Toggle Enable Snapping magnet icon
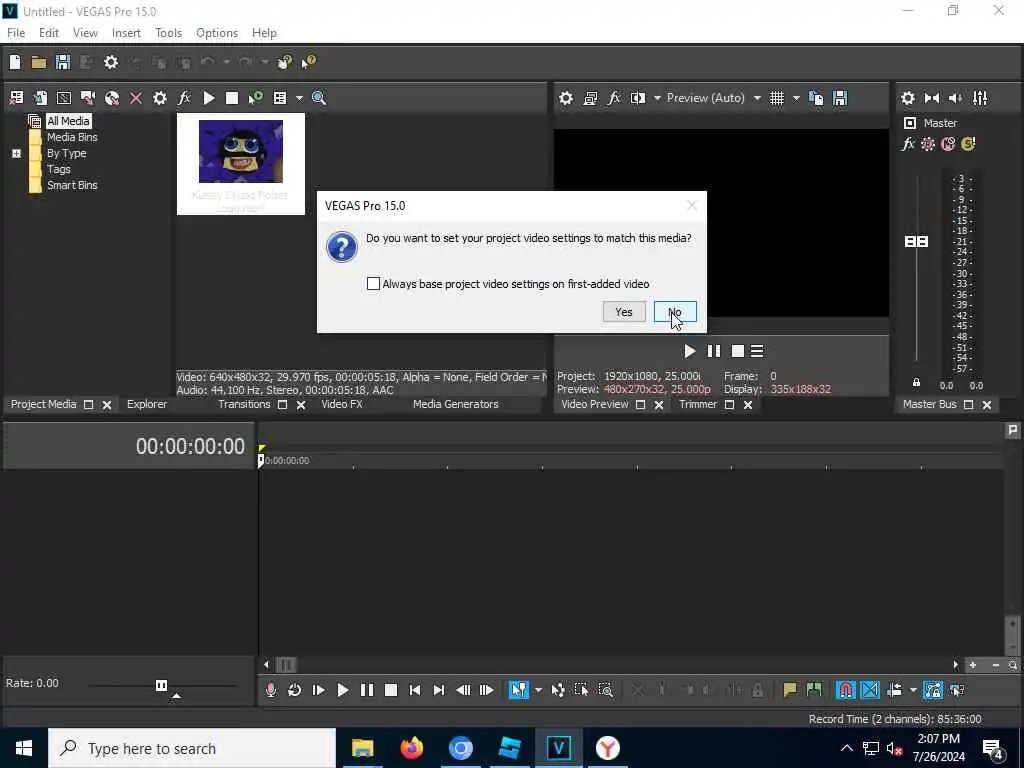 [846, 690]
